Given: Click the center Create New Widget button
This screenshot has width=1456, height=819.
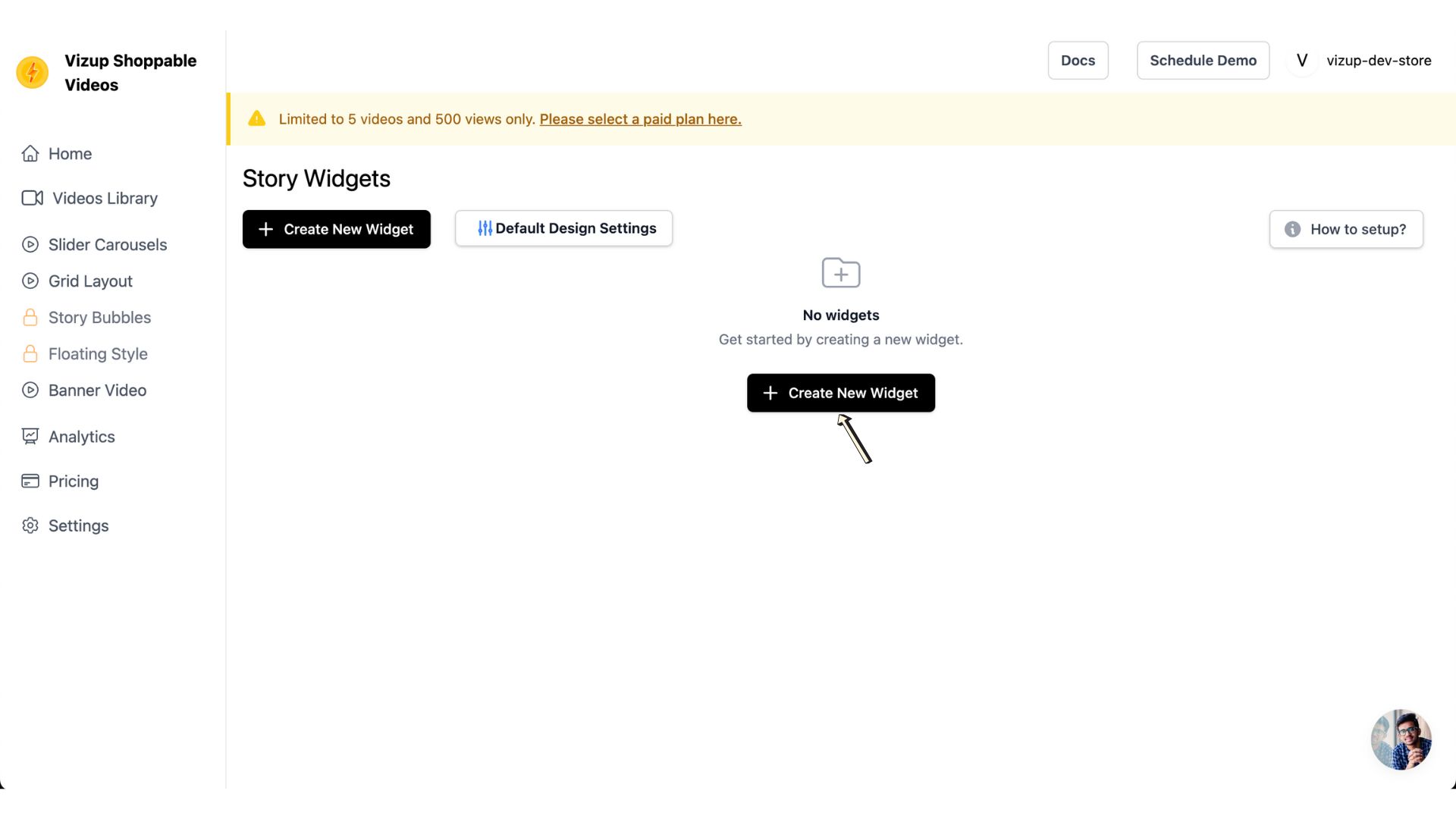Looking at the screenshot, I should tap(841, 392).
